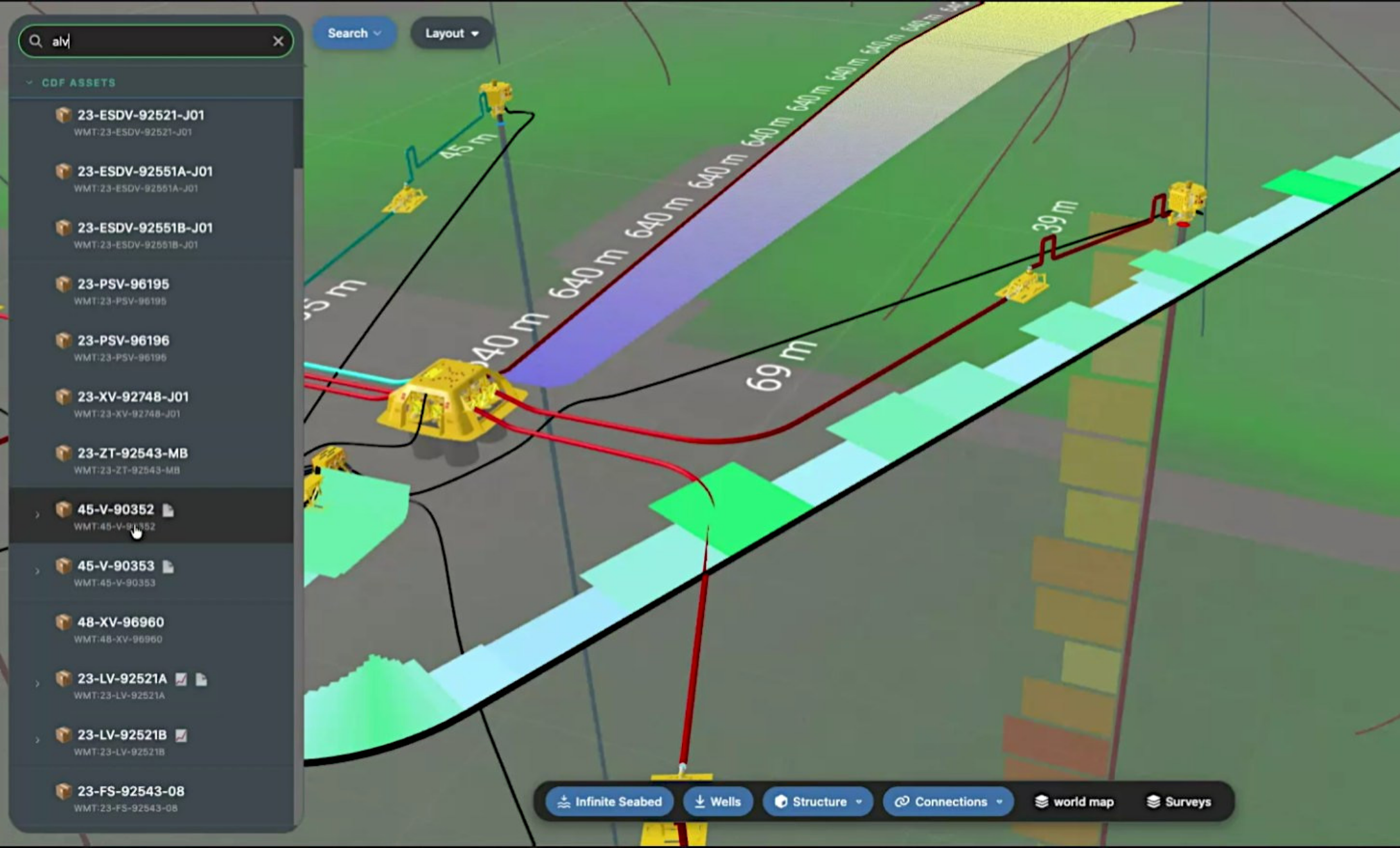
Task: Click the Search button
Action: tap(354, 33)
